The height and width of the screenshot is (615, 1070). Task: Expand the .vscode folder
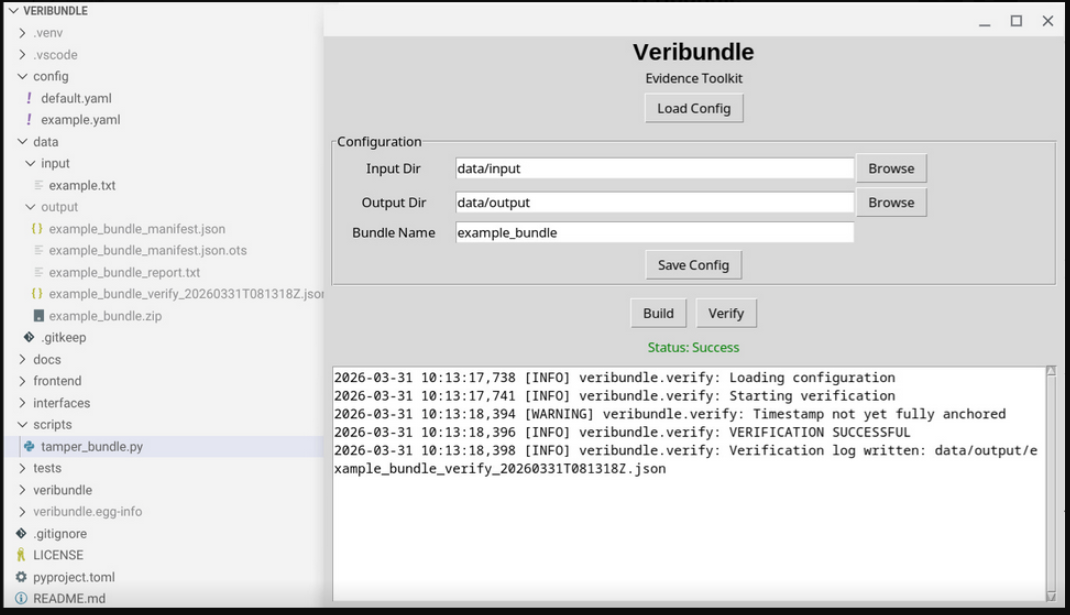(x=22, y=55)
